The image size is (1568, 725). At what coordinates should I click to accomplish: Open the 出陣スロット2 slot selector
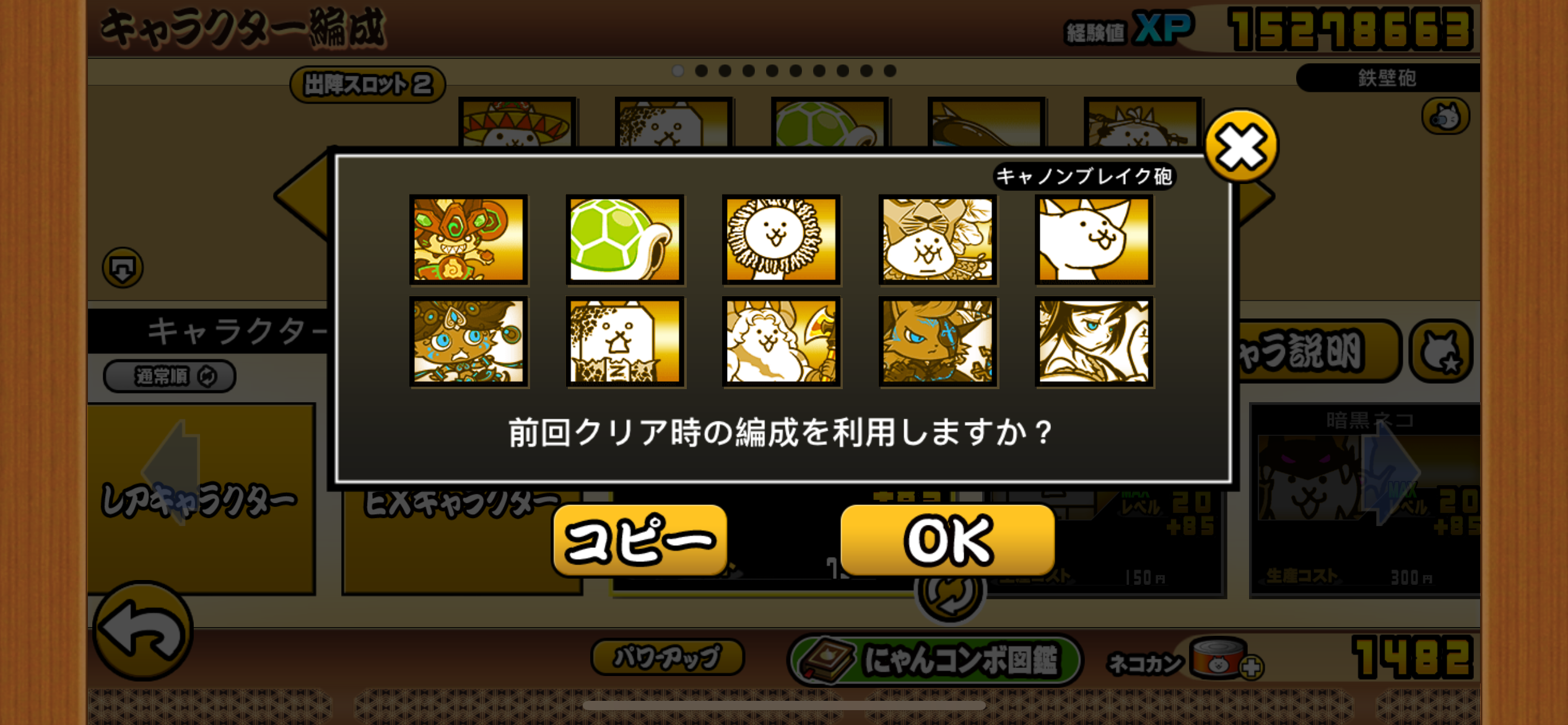368,84
